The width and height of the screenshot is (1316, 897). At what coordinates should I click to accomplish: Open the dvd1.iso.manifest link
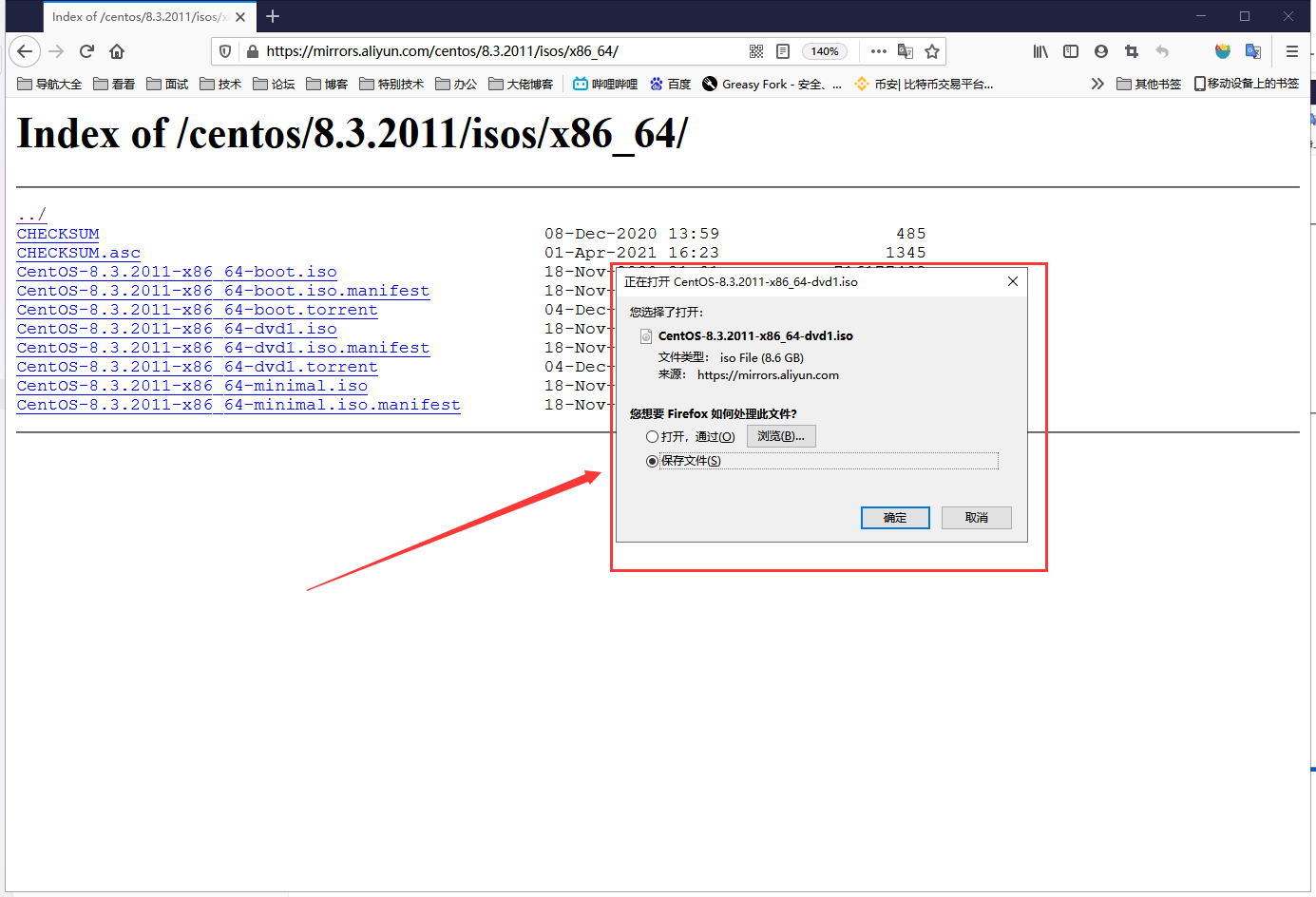pos(222,348)
